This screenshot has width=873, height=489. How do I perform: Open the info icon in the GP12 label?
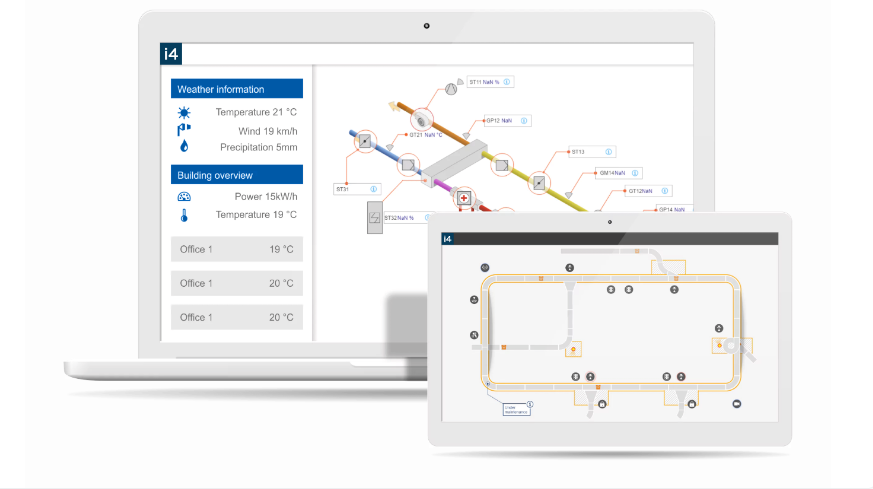(x=524, y=120)
